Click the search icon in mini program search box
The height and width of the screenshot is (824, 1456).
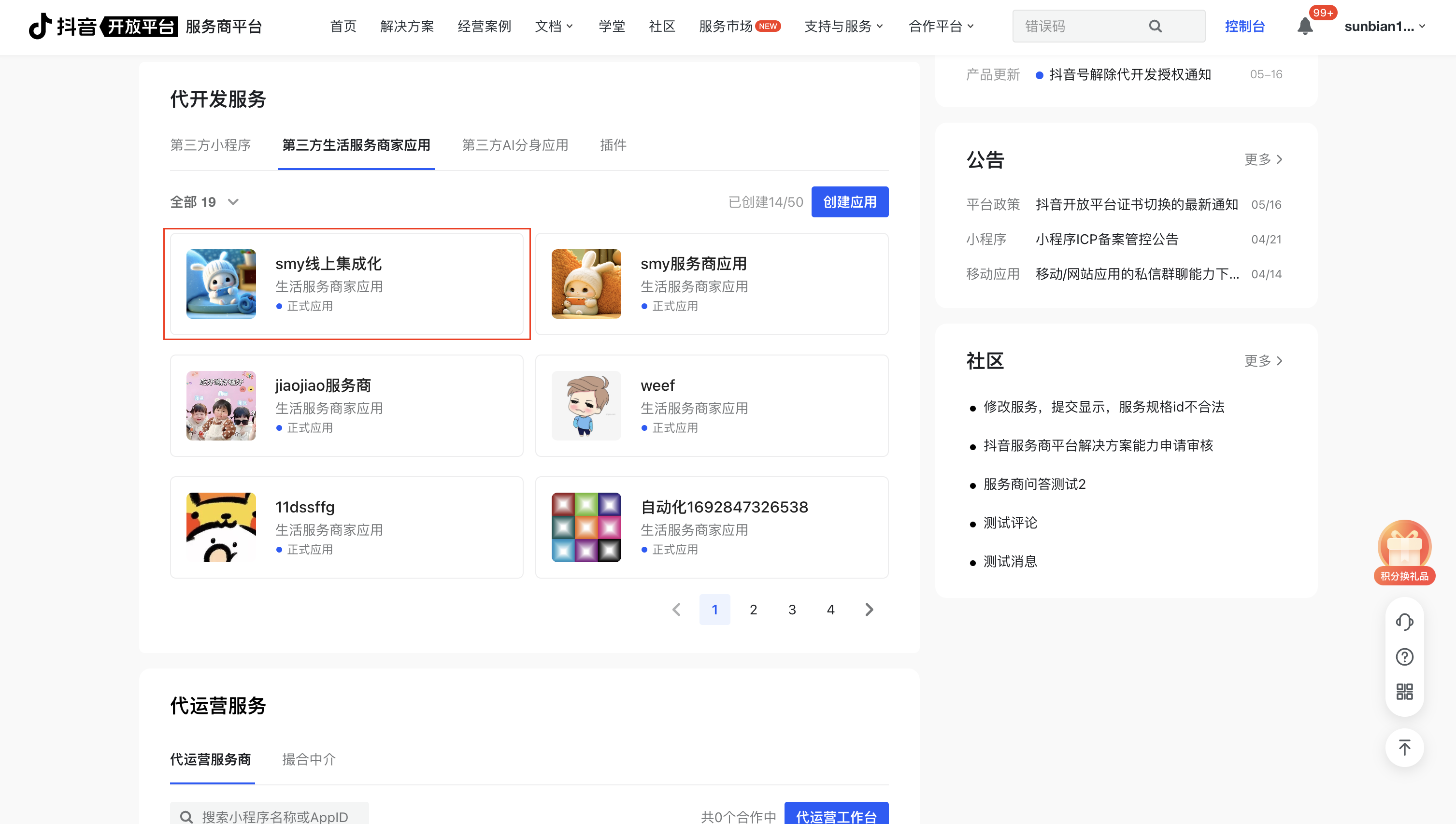[186, 817]
